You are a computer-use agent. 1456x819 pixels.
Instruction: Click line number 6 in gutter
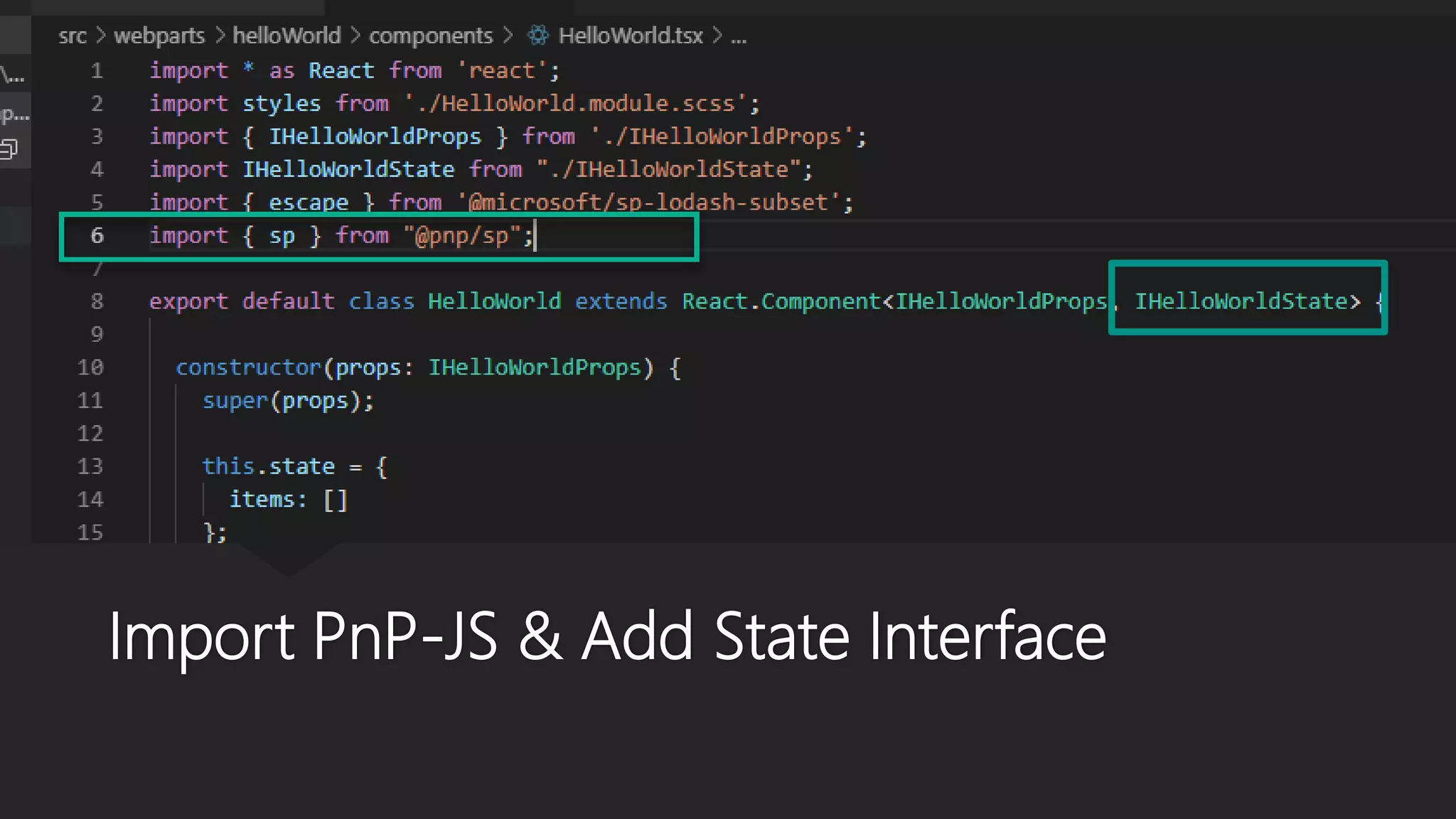click(97, 236)
